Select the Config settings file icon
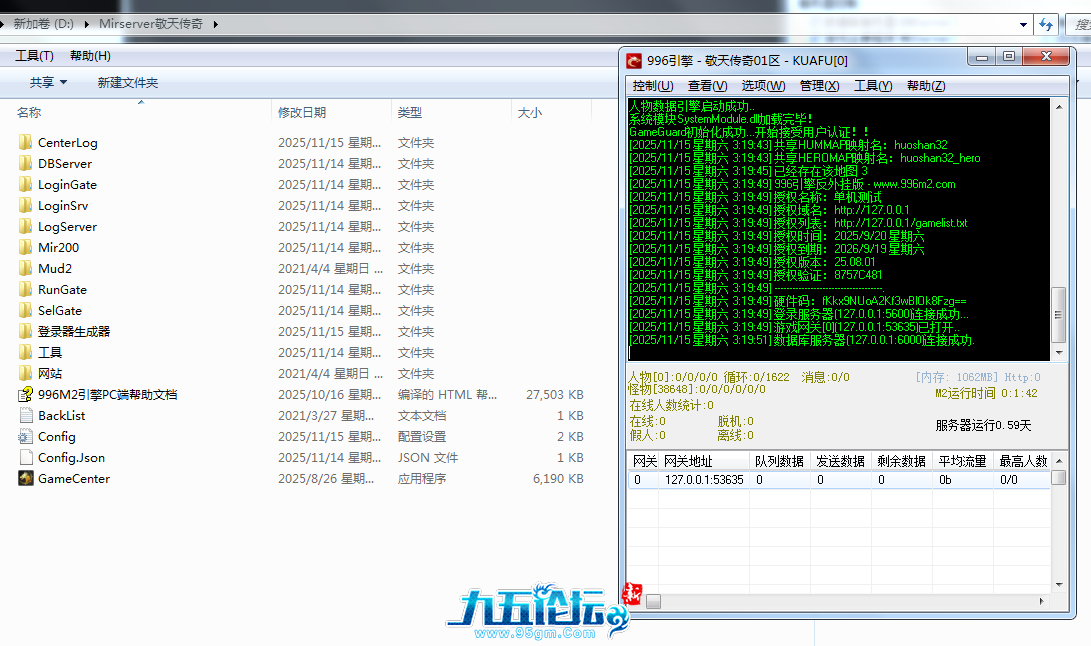Image resolution: width=1091 pixels, height=646 pixels. pyautogui.click(x=26, y=436)
